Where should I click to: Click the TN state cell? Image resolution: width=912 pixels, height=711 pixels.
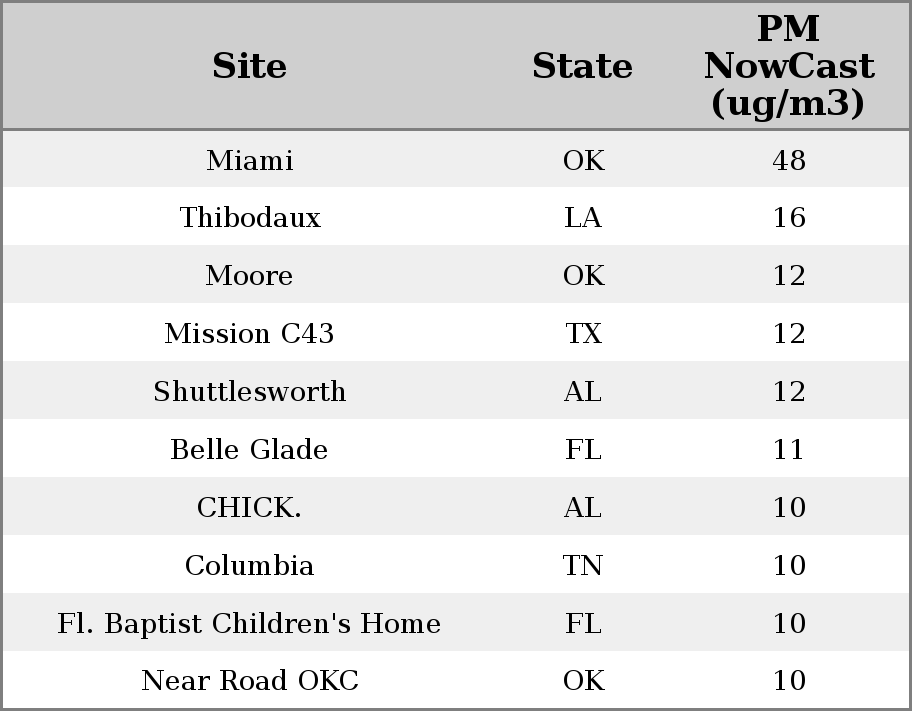tap(582, 566)
